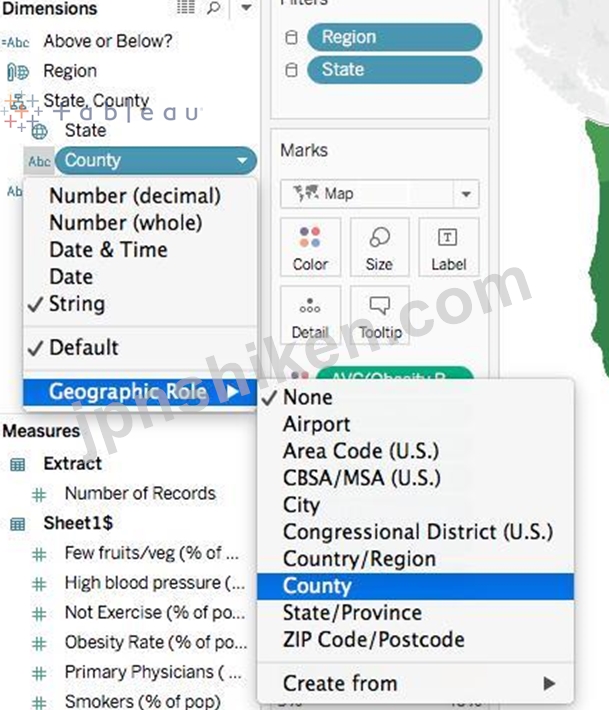Image resolution: width=609 pixels, height=710 pixels.
Task: Click the Detail marks card button
Action: click(310, 315)
